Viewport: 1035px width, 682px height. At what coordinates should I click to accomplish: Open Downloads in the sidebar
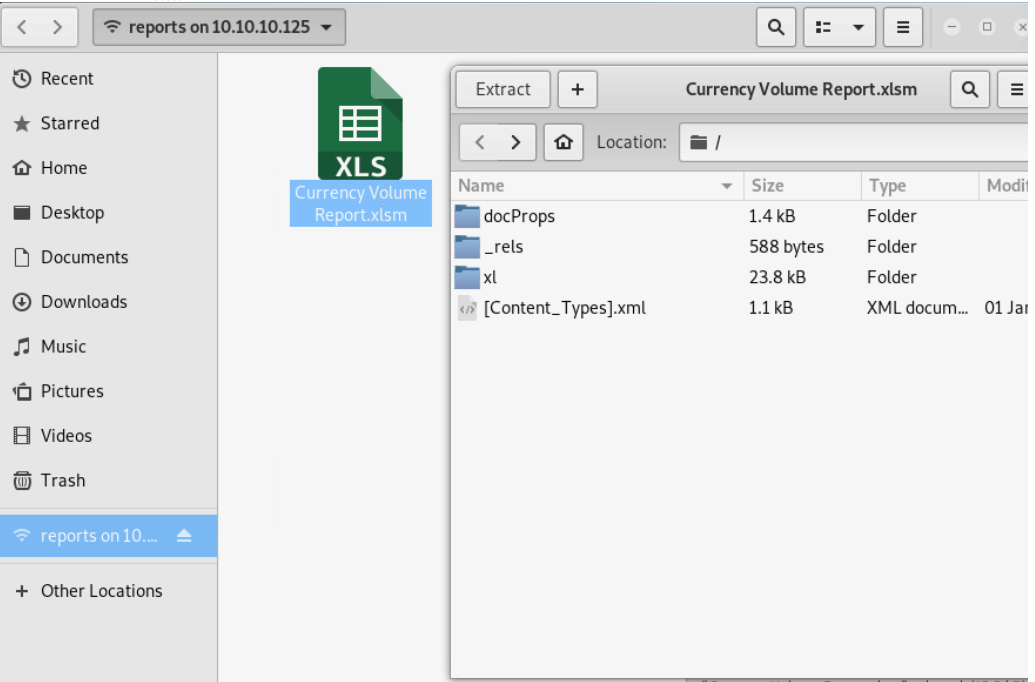click(x=83, y=302)
